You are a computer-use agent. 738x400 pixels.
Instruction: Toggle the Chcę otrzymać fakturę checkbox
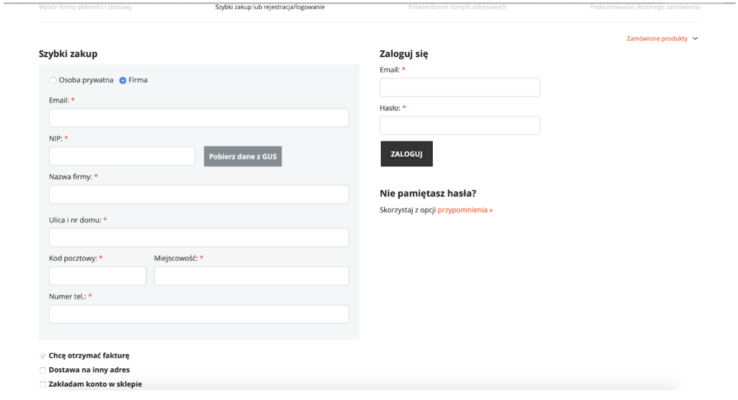tap(43, 355)
